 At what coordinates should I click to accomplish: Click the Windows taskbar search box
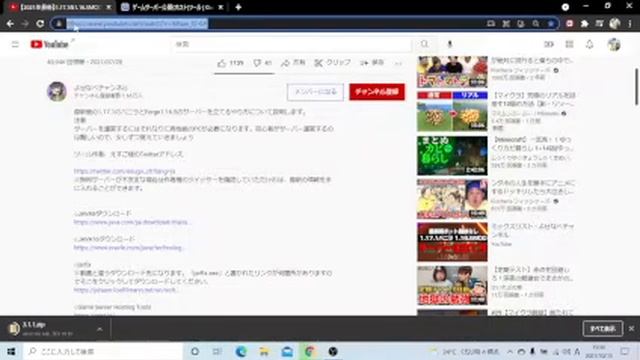tap(103, 351)
